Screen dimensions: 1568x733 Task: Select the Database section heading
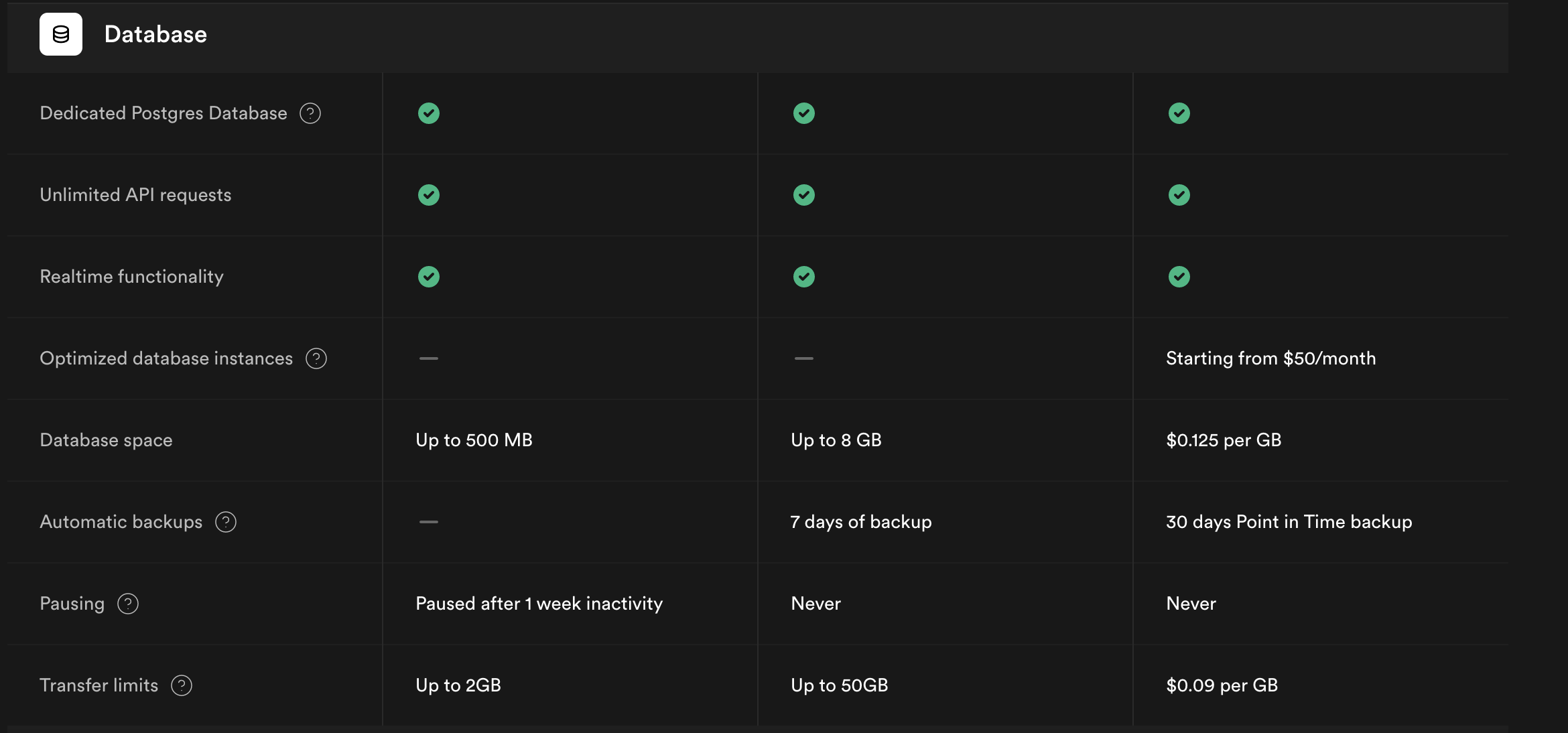[155, 34]
